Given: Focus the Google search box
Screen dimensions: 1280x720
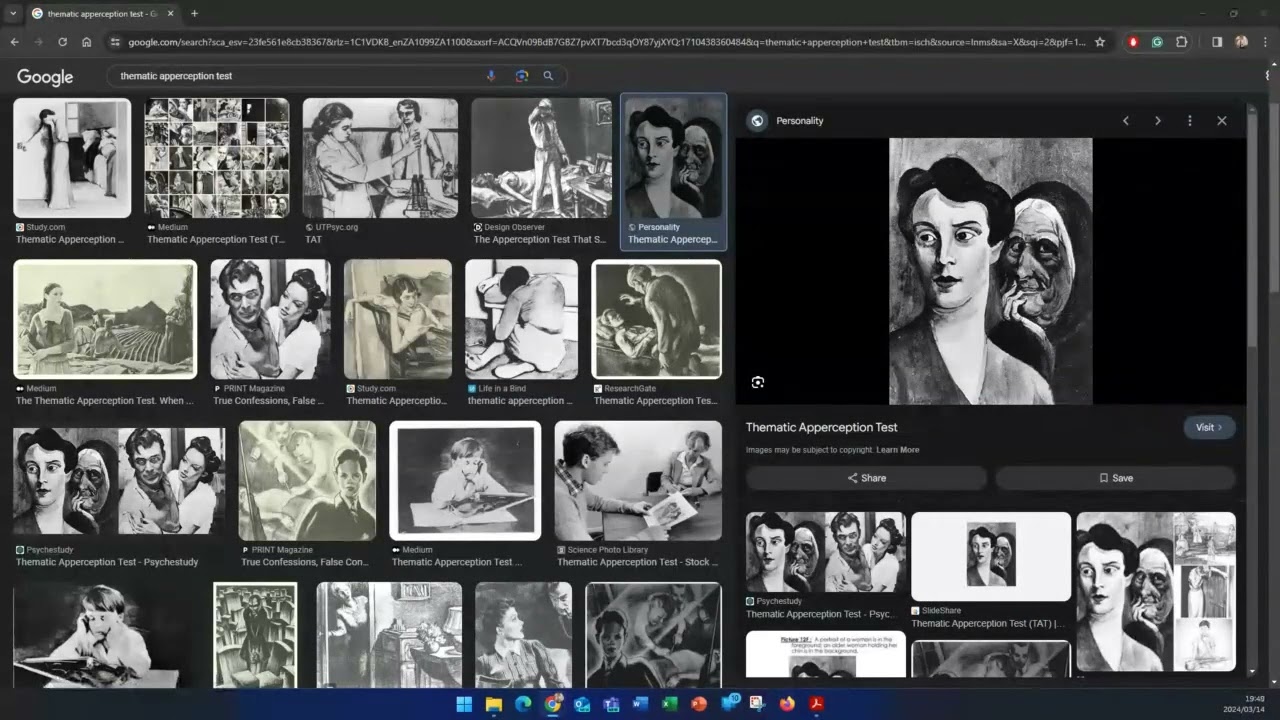Looking at the screenshot, I should [295, 76].
